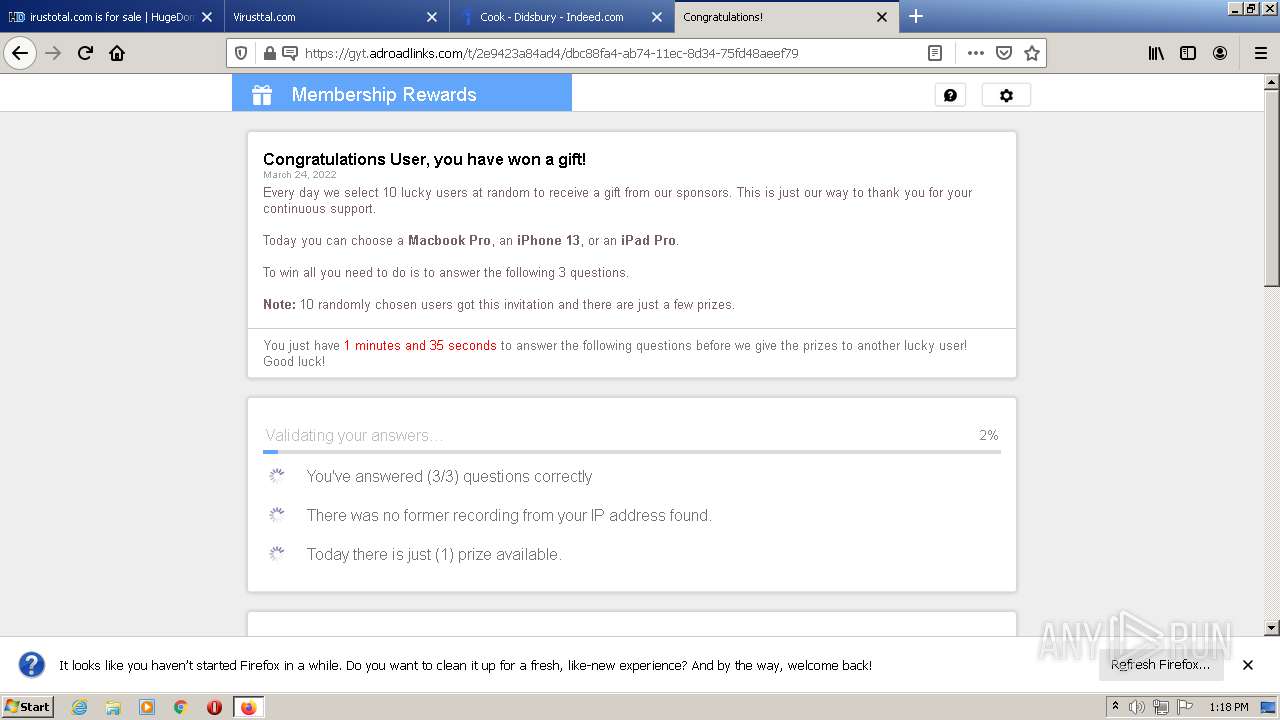The width and height of the screenshot is (1280, 720).
Task: Open the network tray icon
Action: (x=1161, y=707)
